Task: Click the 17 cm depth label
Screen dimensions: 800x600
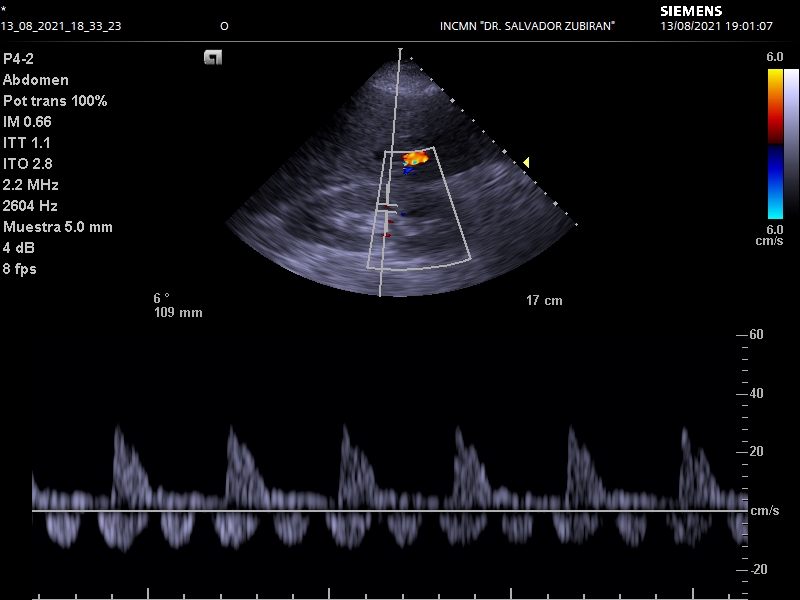Action: [x=543, y=299]
